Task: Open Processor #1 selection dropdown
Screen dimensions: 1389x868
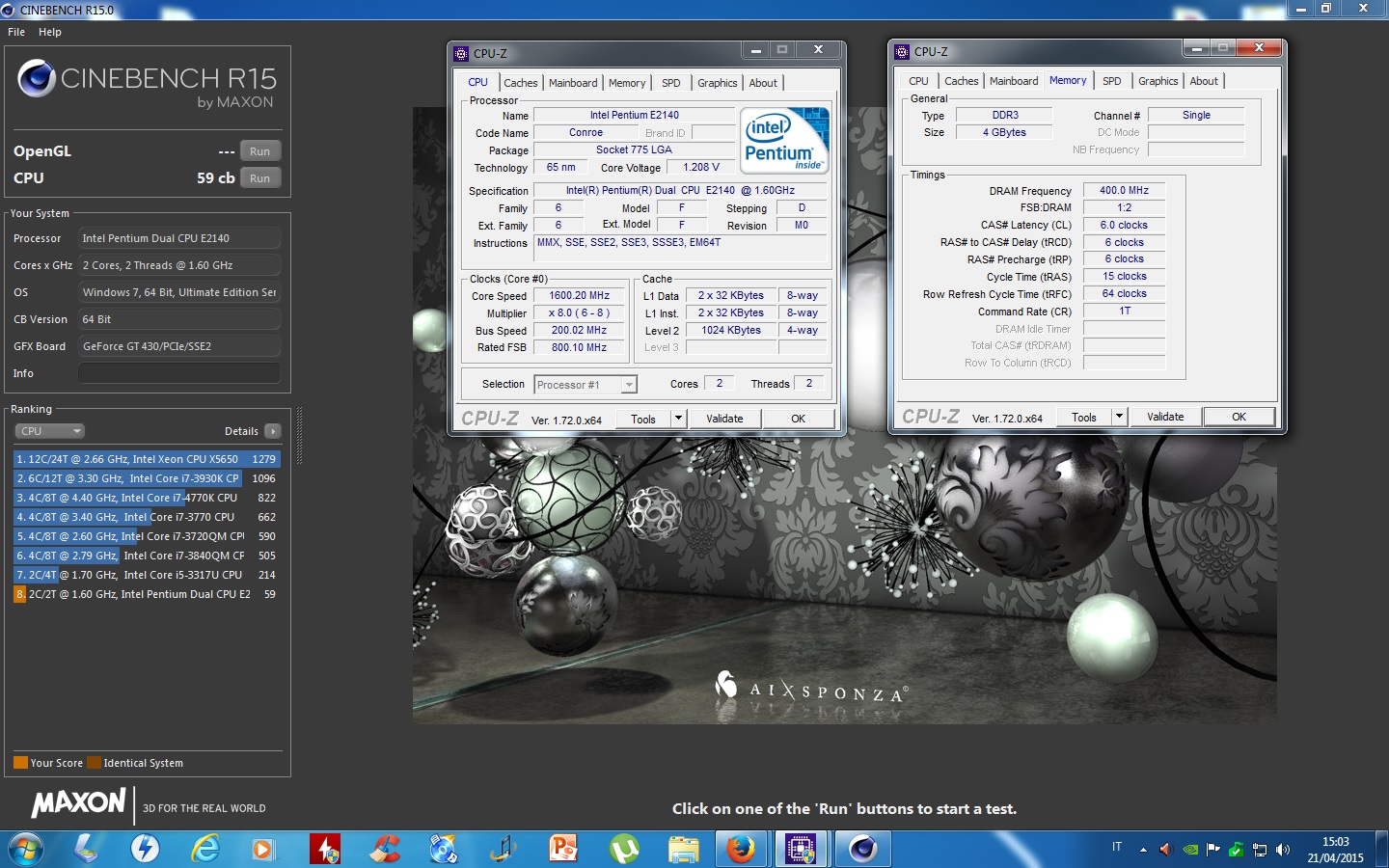Action: pyautogui.click(x=586, y=385)
